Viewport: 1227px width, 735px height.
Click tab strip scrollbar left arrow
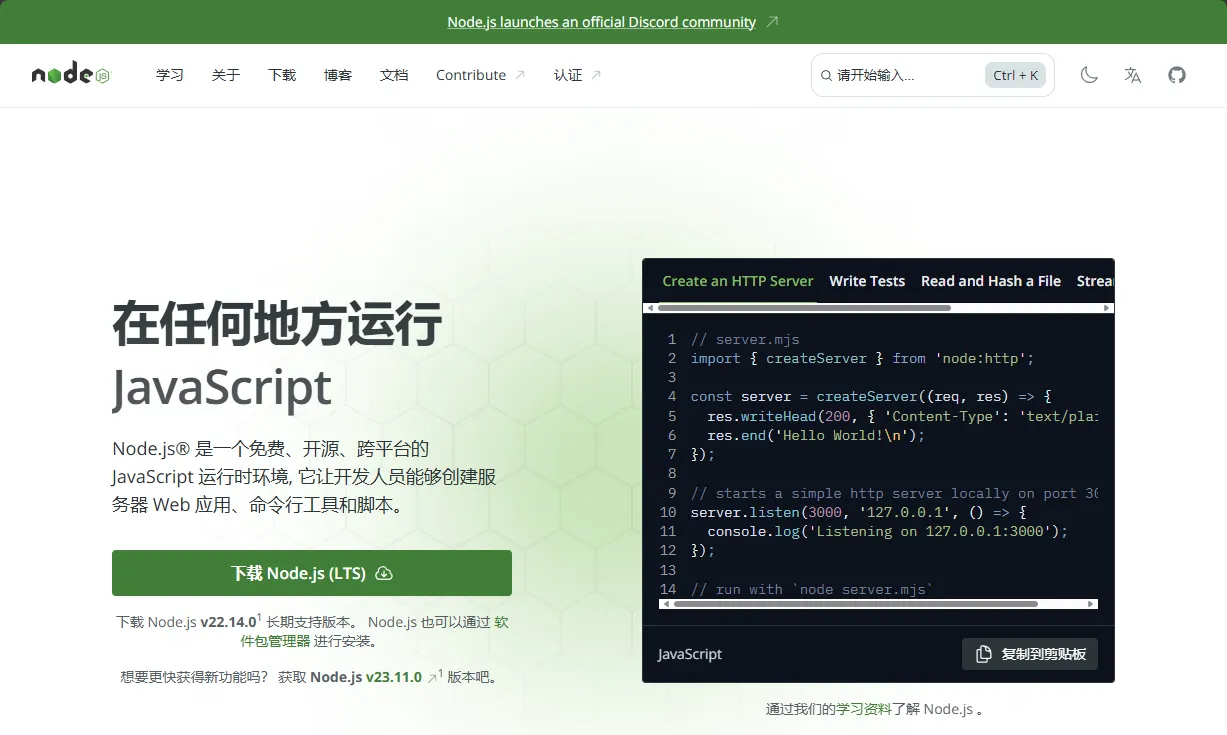650,308
